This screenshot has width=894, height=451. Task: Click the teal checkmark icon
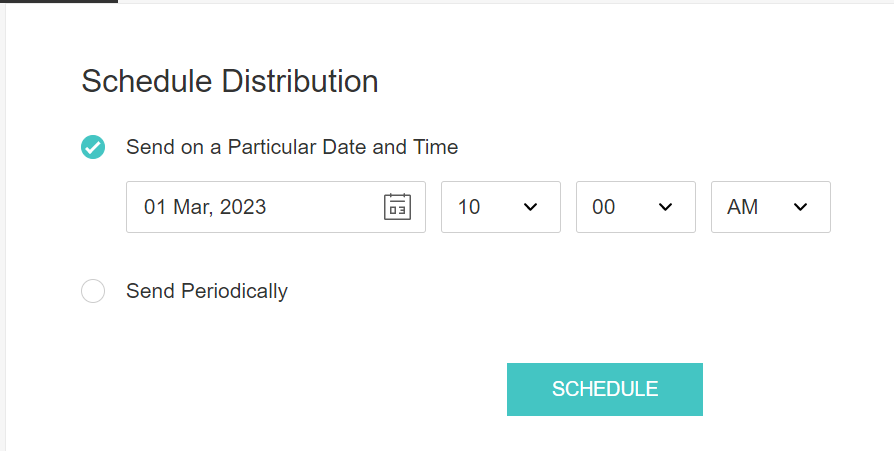coord(93,147)
